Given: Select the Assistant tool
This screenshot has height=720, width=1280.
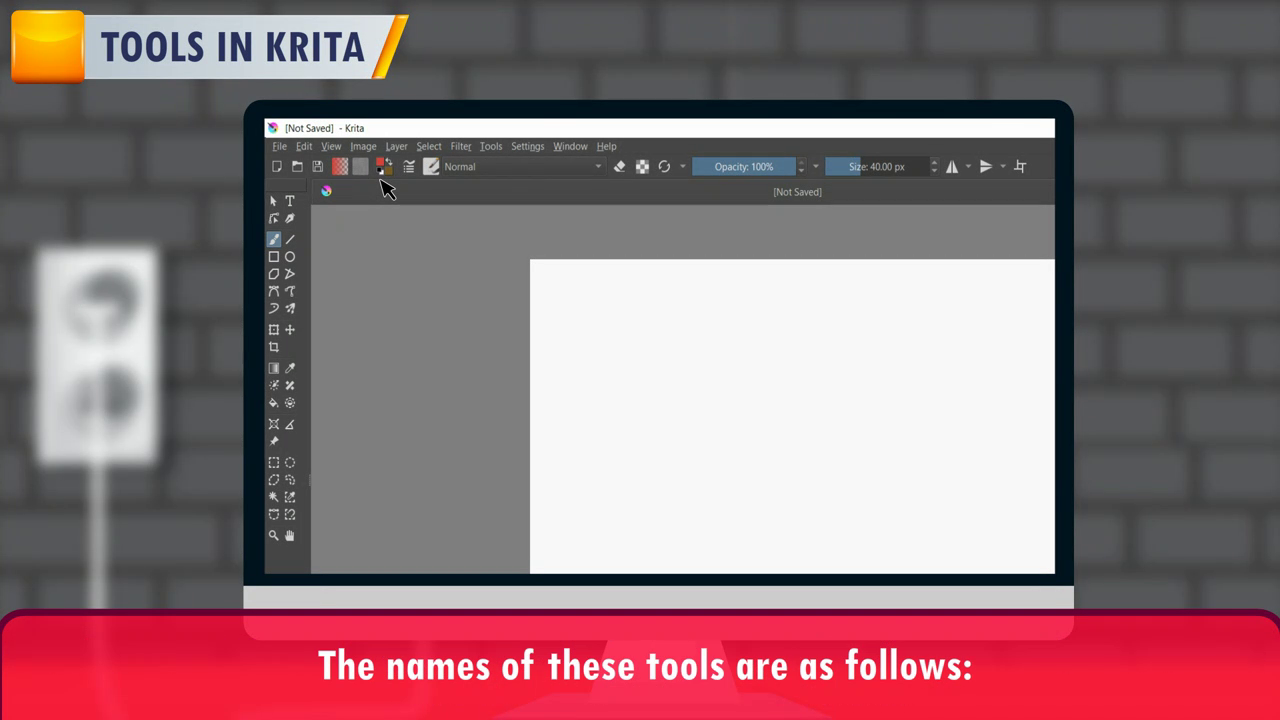Looking at the screenshot, I should click(x=273, y=424).
